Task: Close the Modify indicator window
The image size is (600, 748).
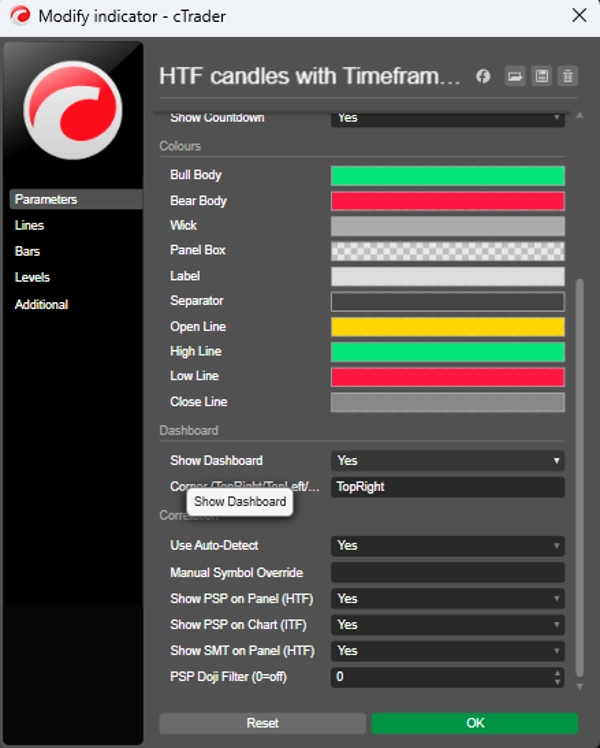Action: pyautogui.click(x=579, y=15)
